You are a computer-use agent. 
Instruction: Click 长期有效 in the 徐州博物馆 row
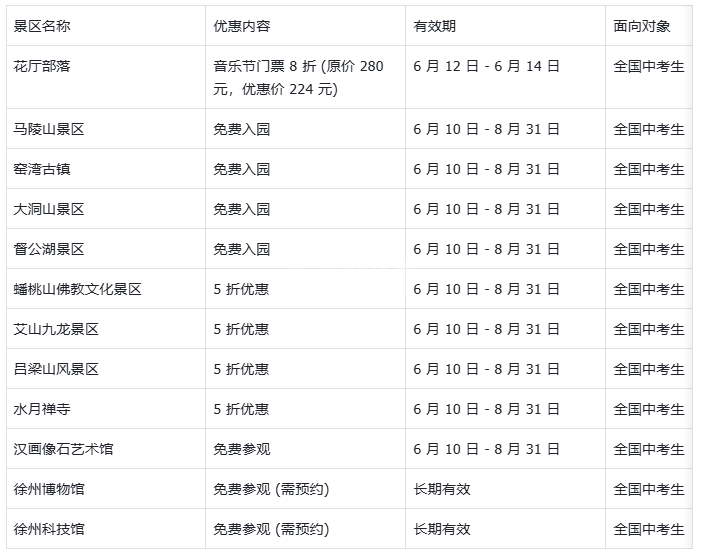[x=442, y=489]
